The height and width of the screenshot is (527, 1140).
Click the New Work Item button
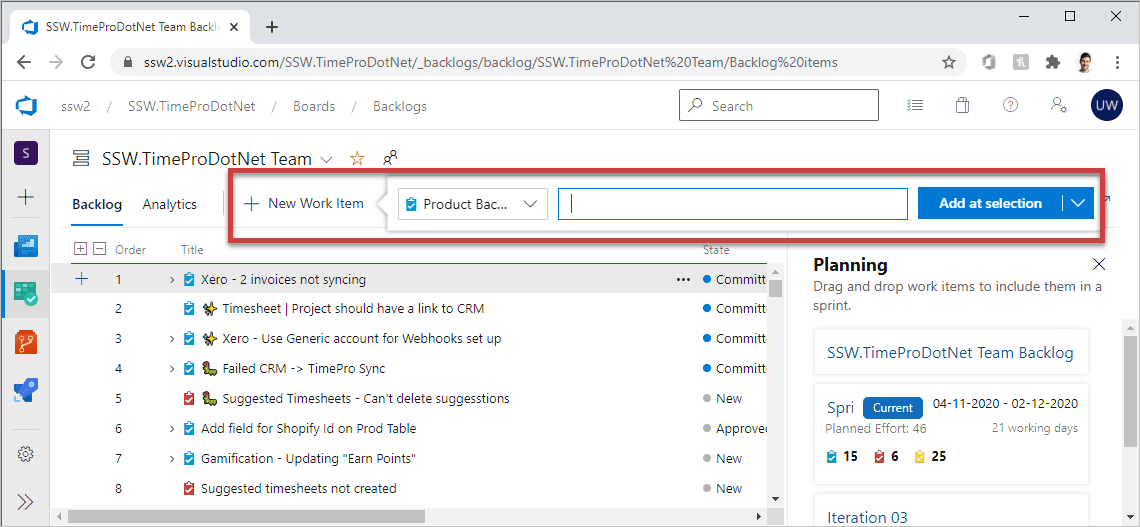tap(304, 203)
